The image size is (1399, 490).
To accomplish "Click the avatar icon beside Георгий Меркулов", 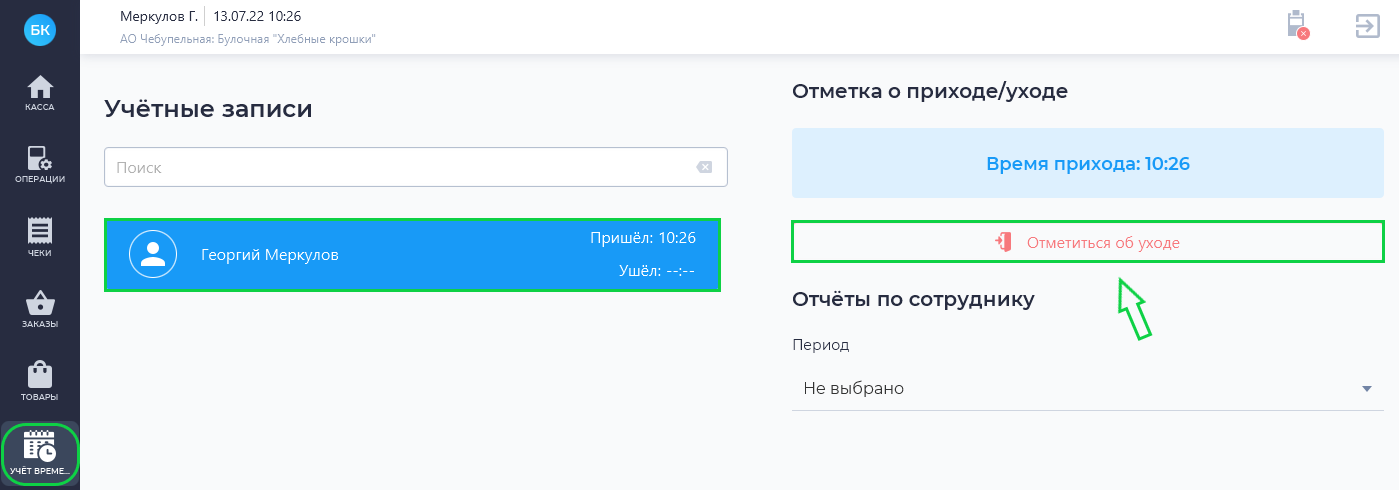I will pyautogui.click(x=153, y=255).
